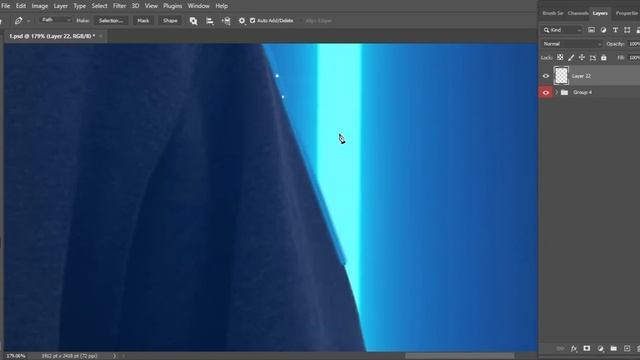Filter layers by adjustment layers icon
The image size is (640, 360).
pyautogui.click(x=603, y=30)
